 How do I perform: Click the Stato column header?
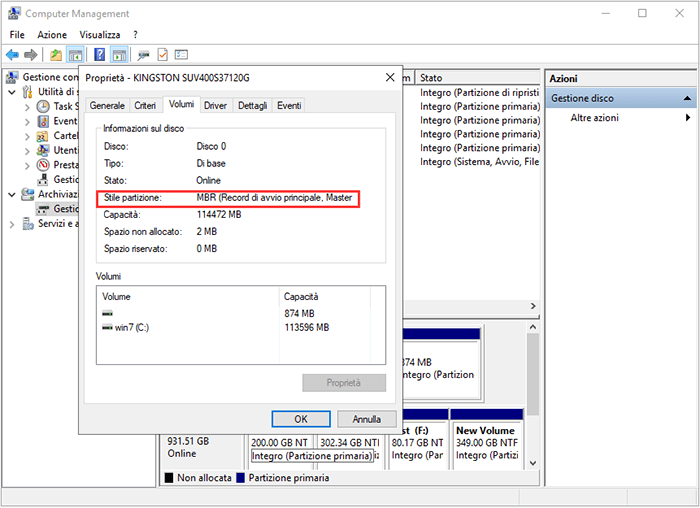coord(478,78)
